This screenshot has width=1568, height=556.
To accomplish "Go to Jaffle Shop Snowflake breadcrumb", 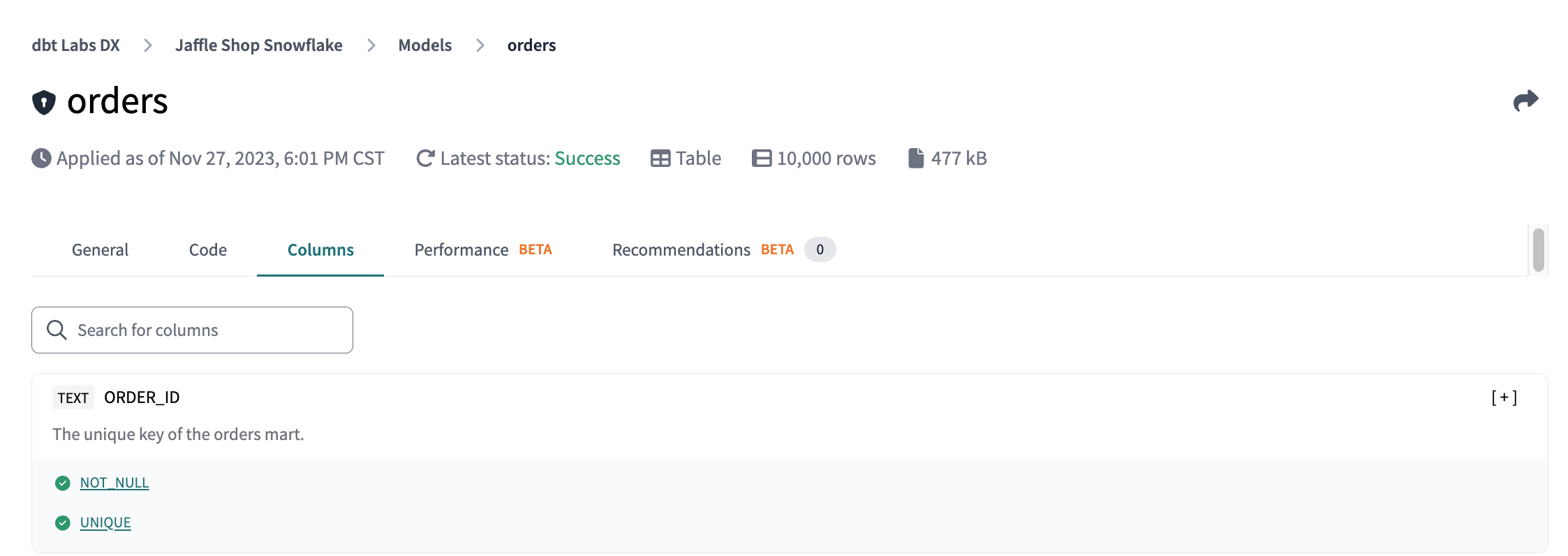I will point(258,45).
